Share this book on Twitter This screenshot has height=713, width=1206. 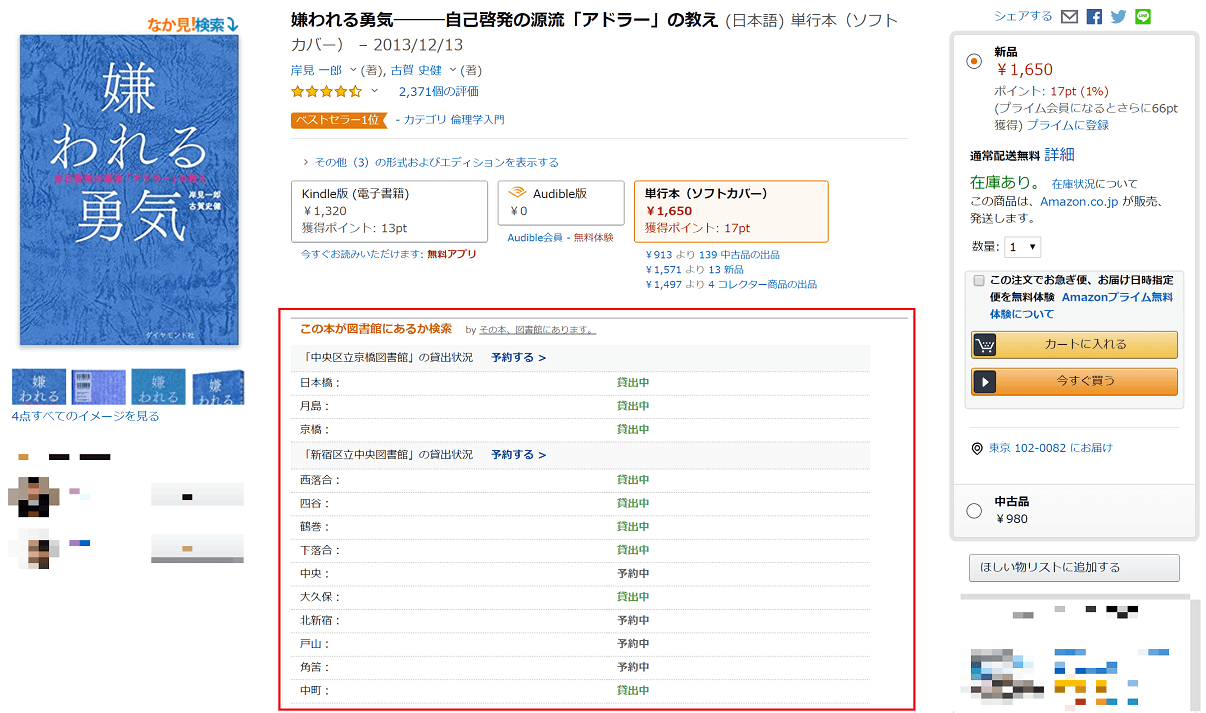point(1119,17)
